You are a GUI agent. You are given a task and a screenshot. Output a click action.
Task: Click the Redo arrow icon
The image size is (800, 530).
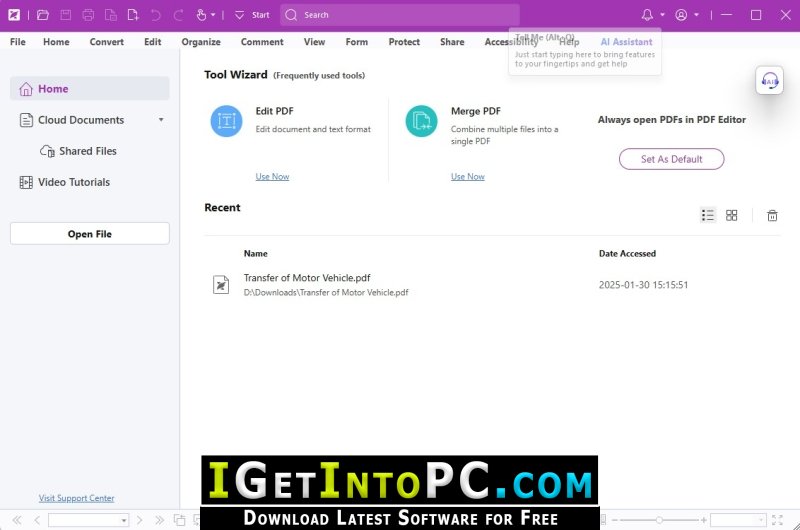pyautogui.click(x=178, y=15)
